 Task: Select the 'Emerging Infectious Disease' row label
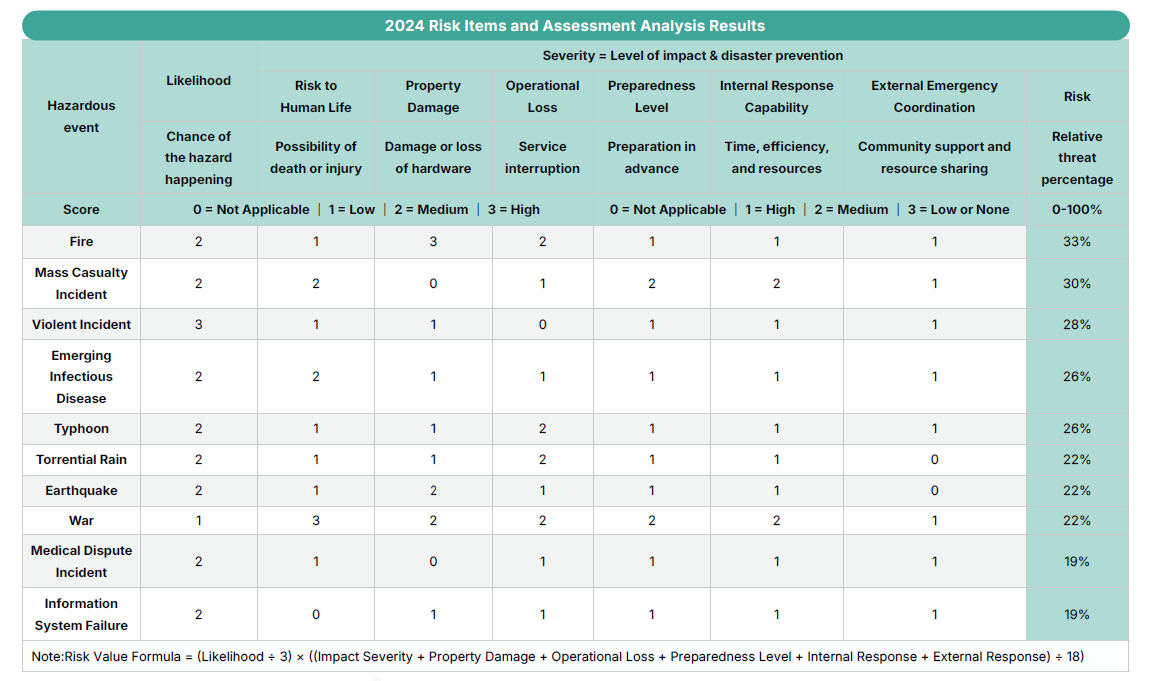81,377
